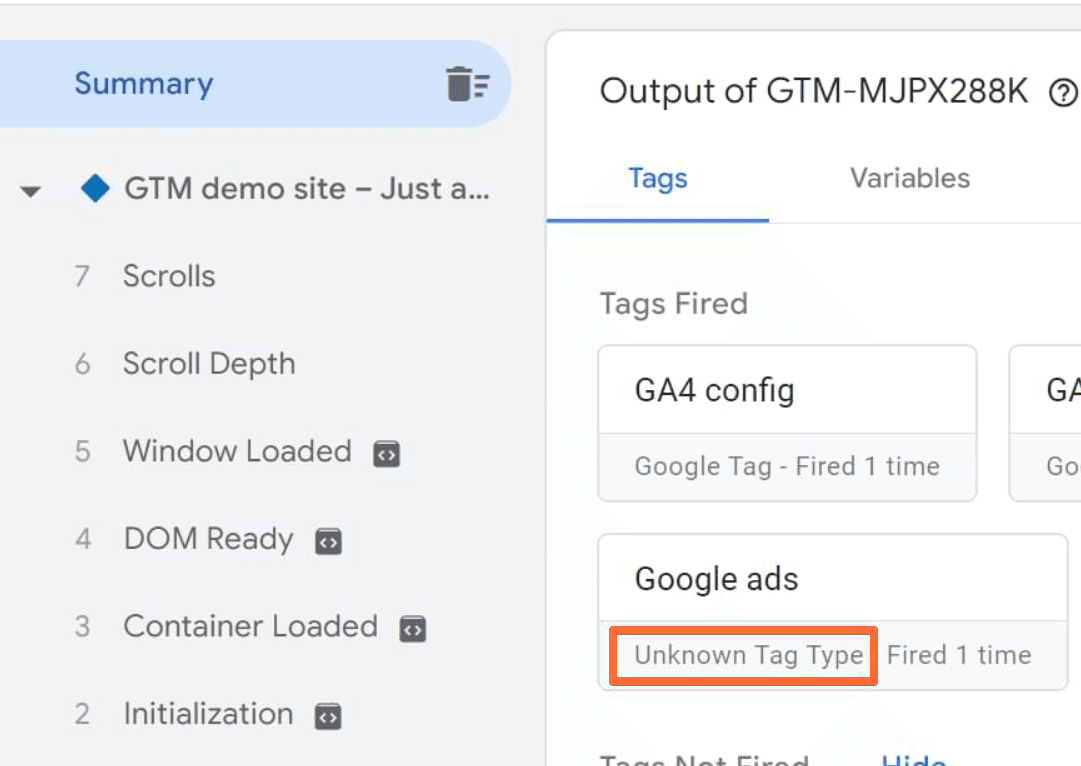This screenshot has height=766, width=1081.
Task: Click the code icon next to DOM Ready
Action: click(x=328, y=542)
